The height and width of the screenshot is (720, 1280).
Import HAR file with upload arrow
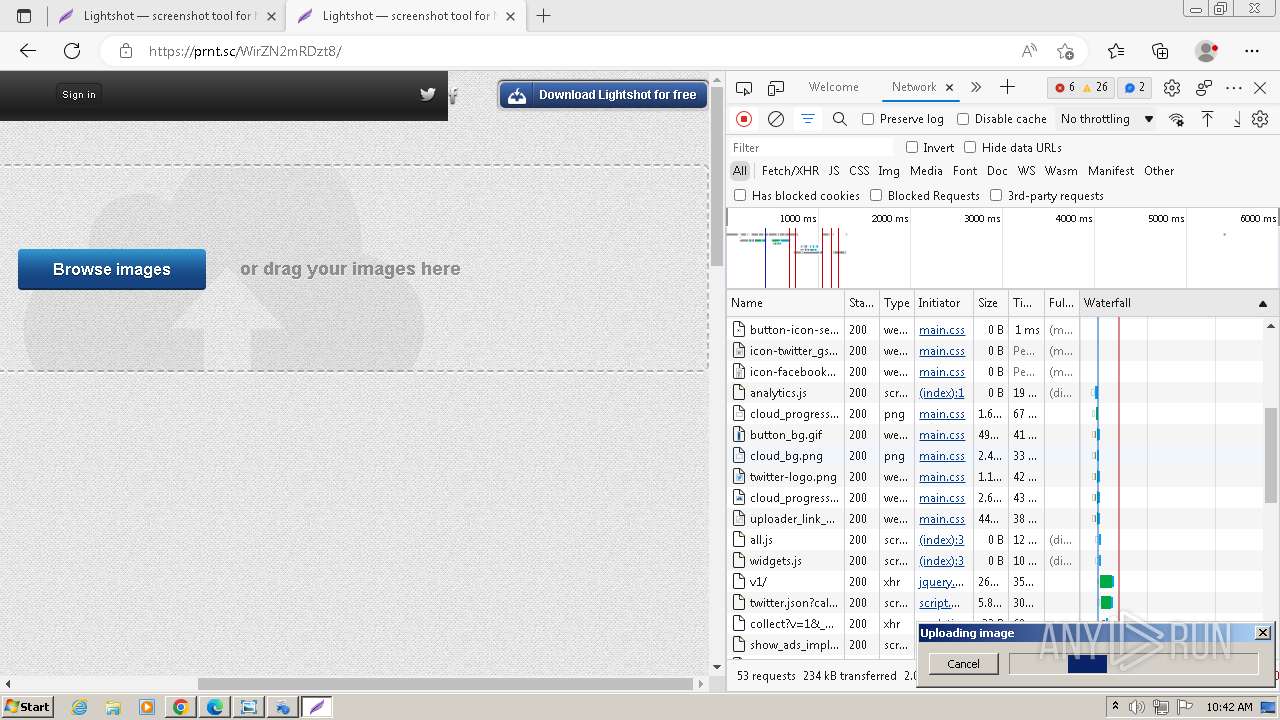tap(1208, 119)
